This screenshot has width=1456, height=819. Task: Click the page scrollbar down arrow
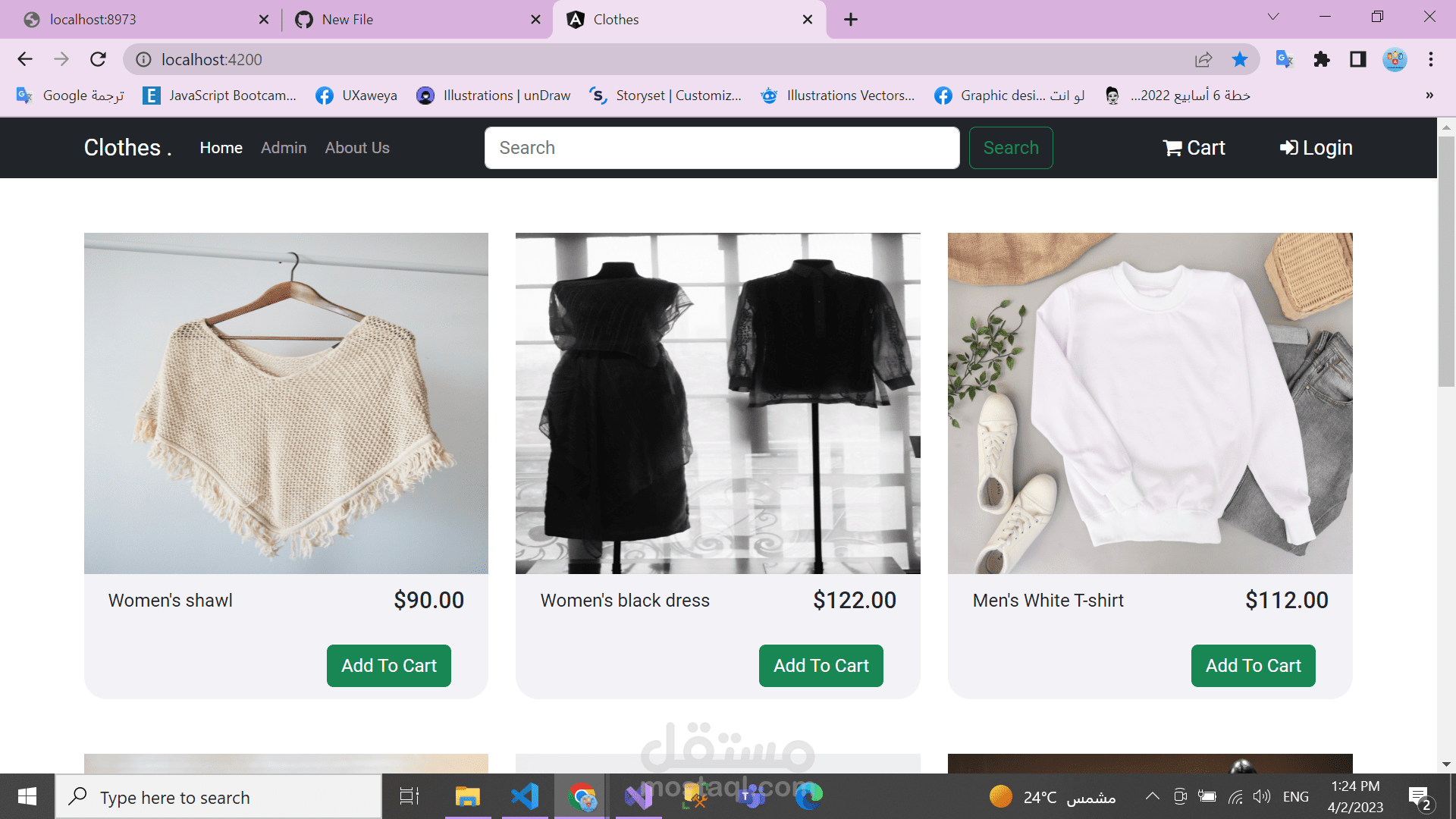click(1447, 764)
